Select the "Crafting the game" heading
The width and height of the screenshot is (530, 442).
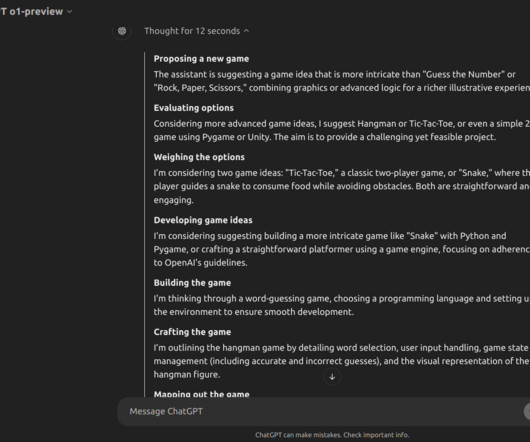click(x=192, y=332)
